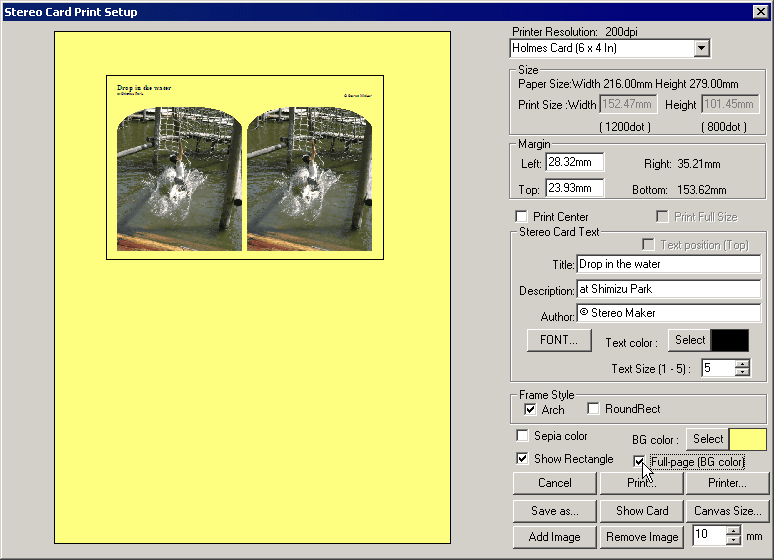Increase text size with up arrow
Image resolution: width=774 pixels, height=560 pixels.
tap(742, 363)
